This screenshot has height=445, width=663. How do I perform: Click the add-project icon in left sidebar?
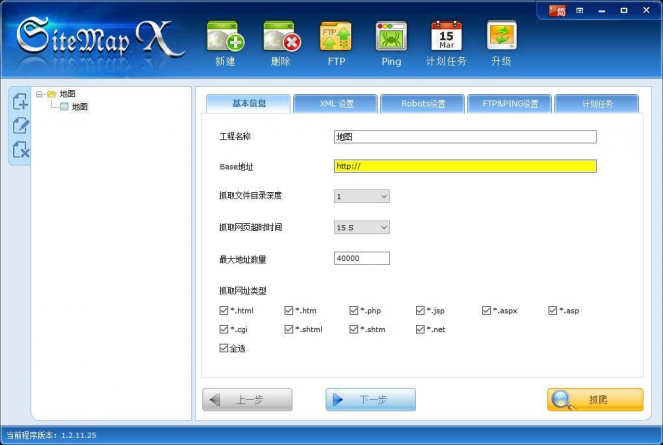click(x=20, y=102)
